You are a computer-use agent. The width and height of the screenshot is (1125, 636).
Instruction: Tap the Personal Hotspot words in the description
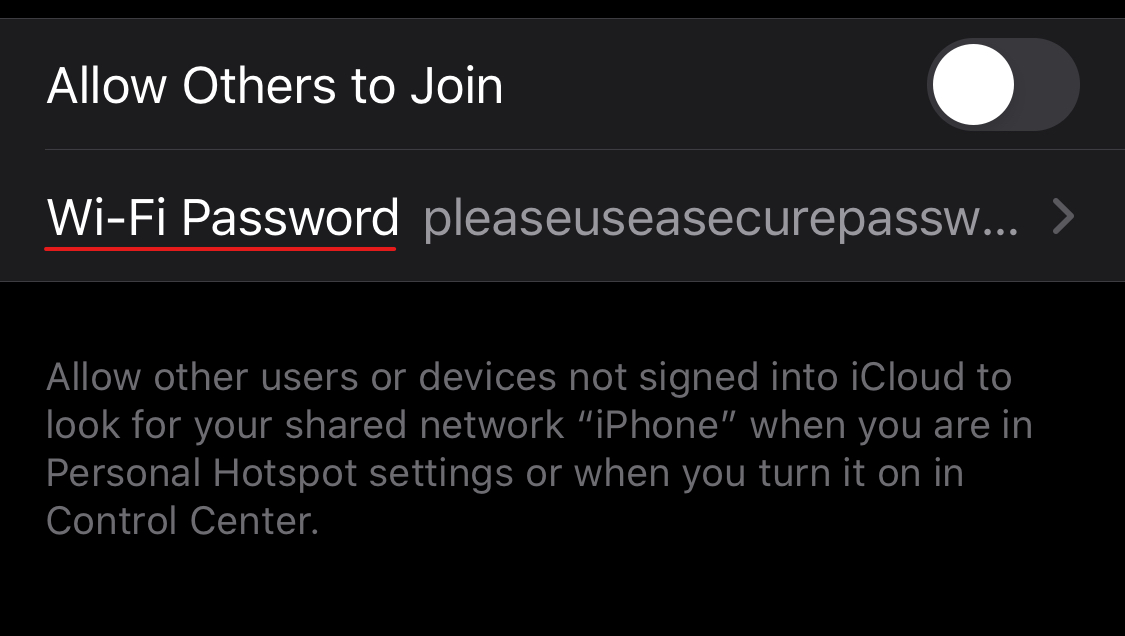(x=202, y=474)
